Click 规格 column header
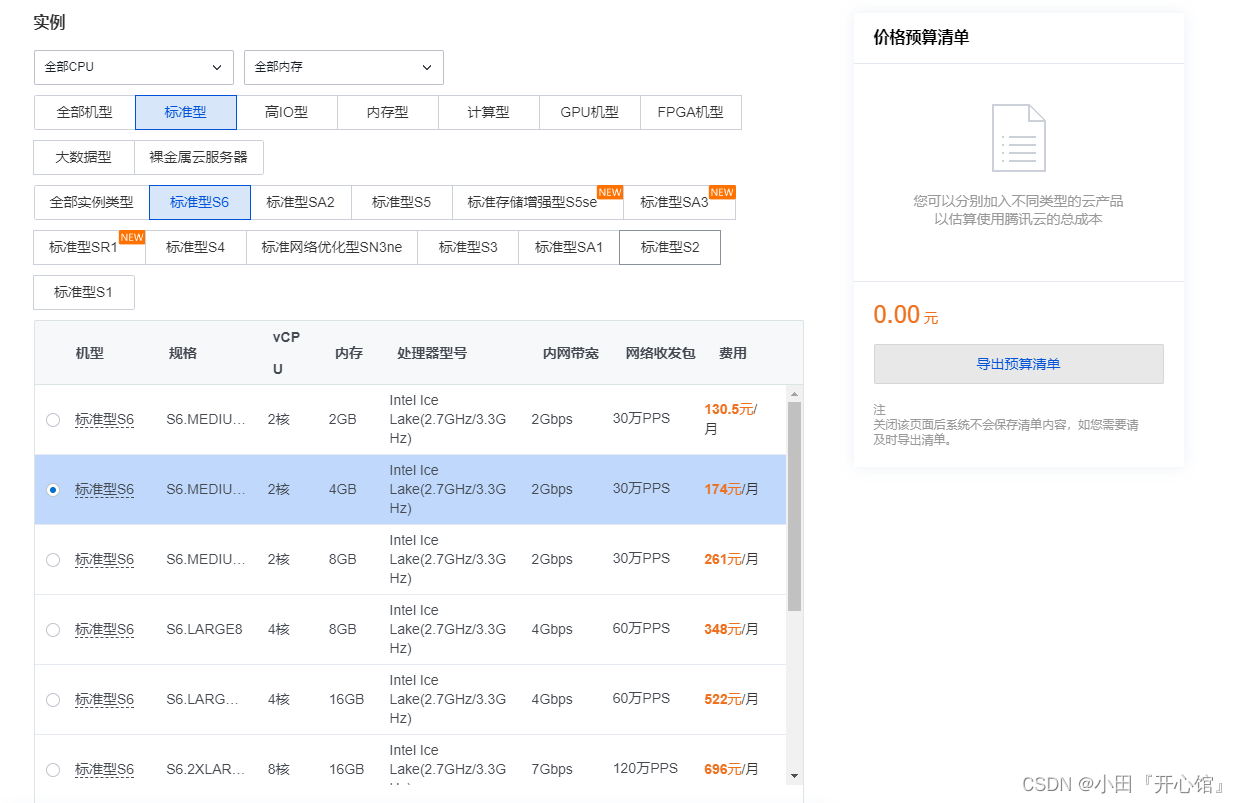 pyautogui.click(x=183, y=353)
